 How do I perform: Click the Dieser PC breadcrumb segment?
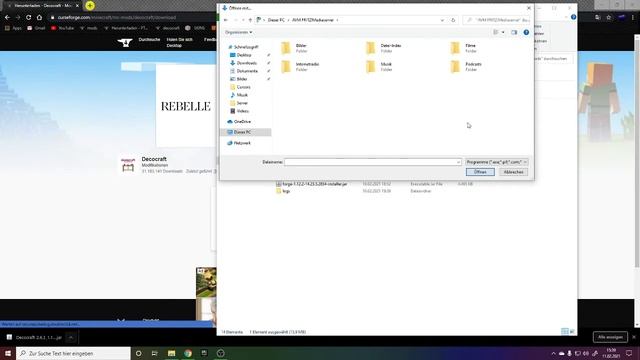click(x=276, y=20)
